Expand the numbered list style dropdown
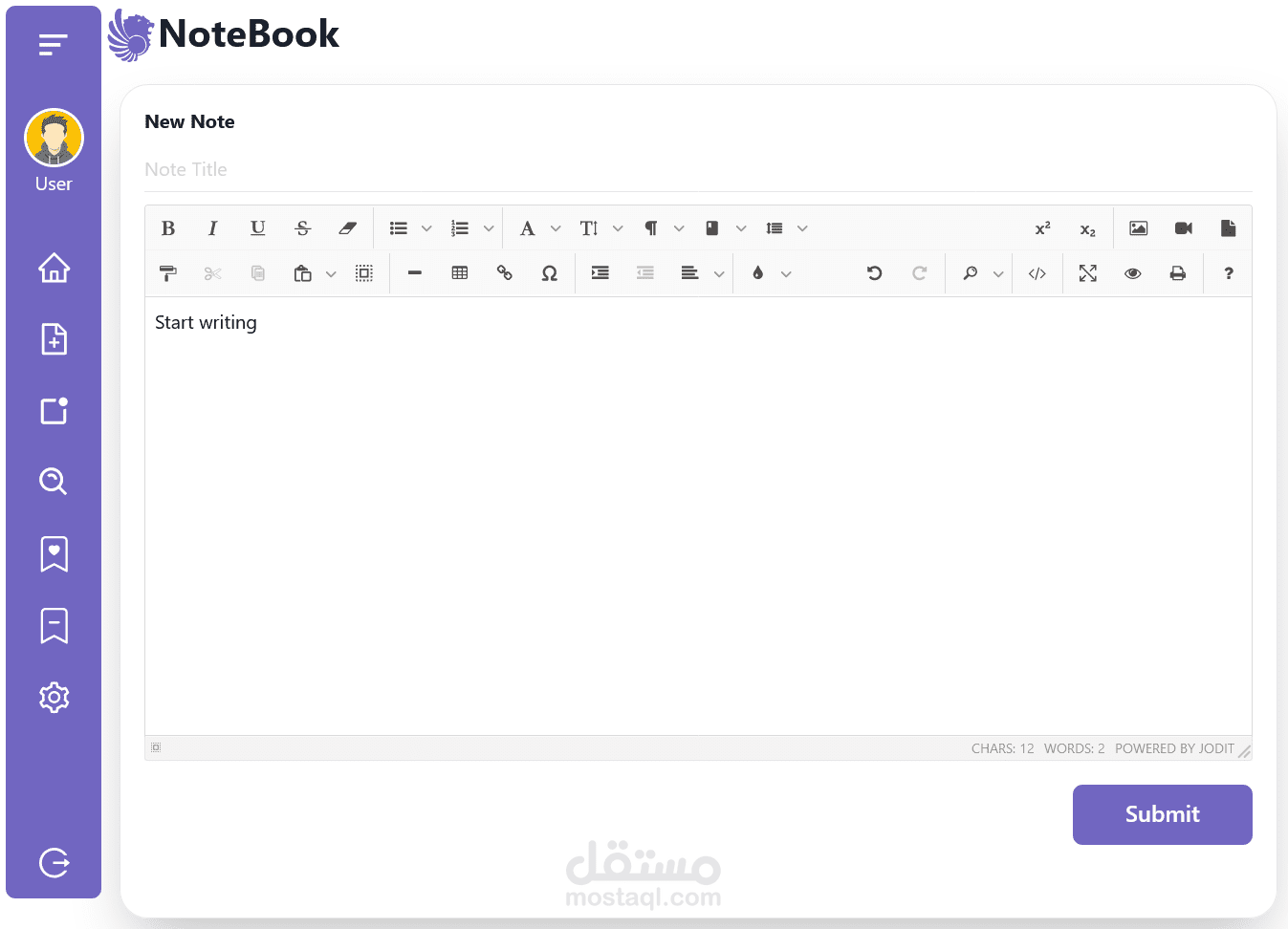 (x=489, y=228)
